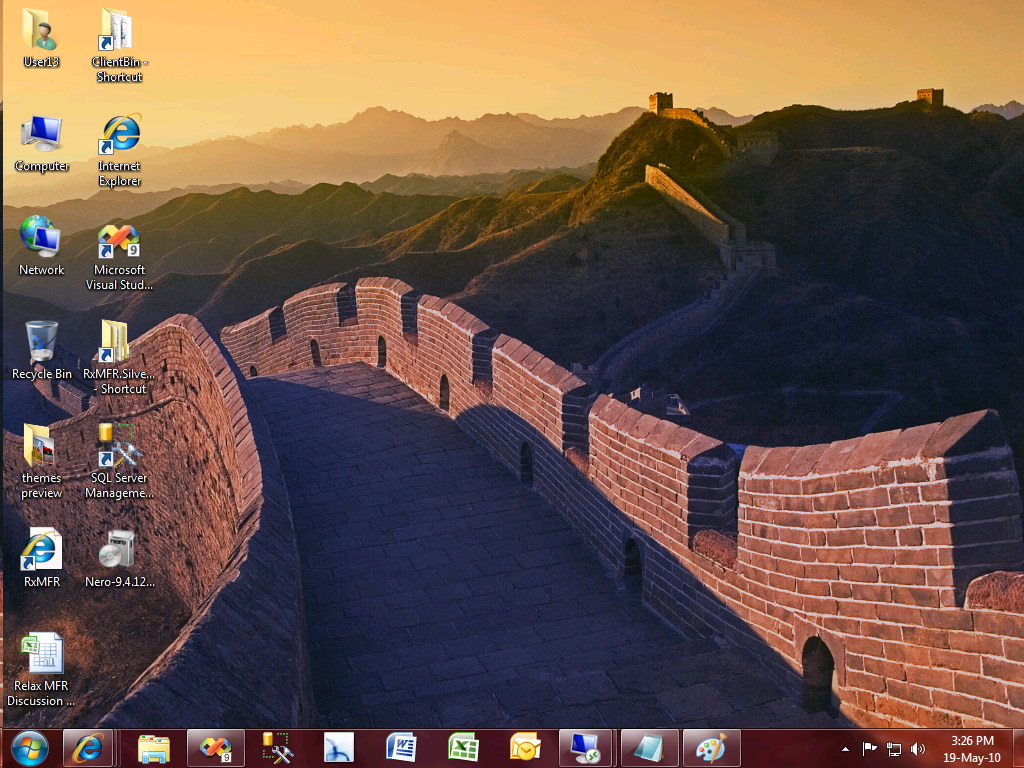Open Windows Explorer from the taskbar
The height and width of the screenshot is (768, 1024).
[151, 748]
